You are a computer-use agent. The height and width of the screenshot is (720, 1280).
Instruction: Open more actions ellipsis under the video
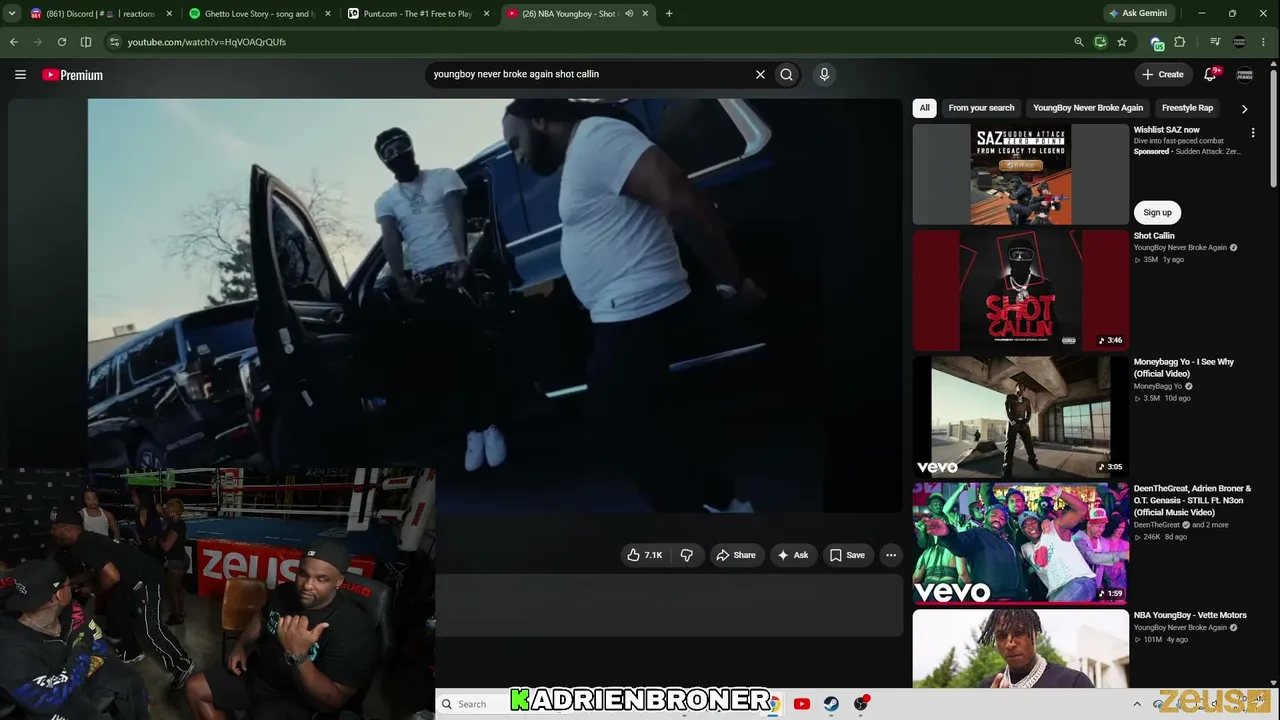click(x=891, y=555)
